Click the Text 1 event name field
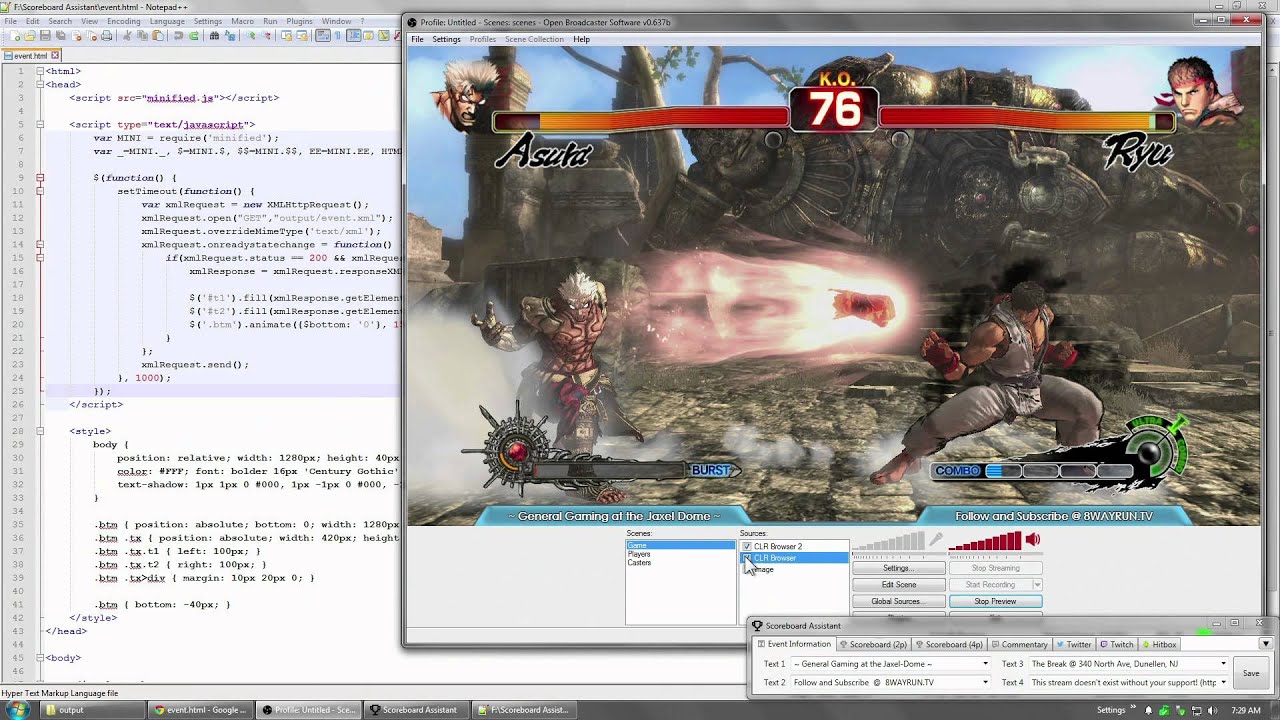 [891, 664]
